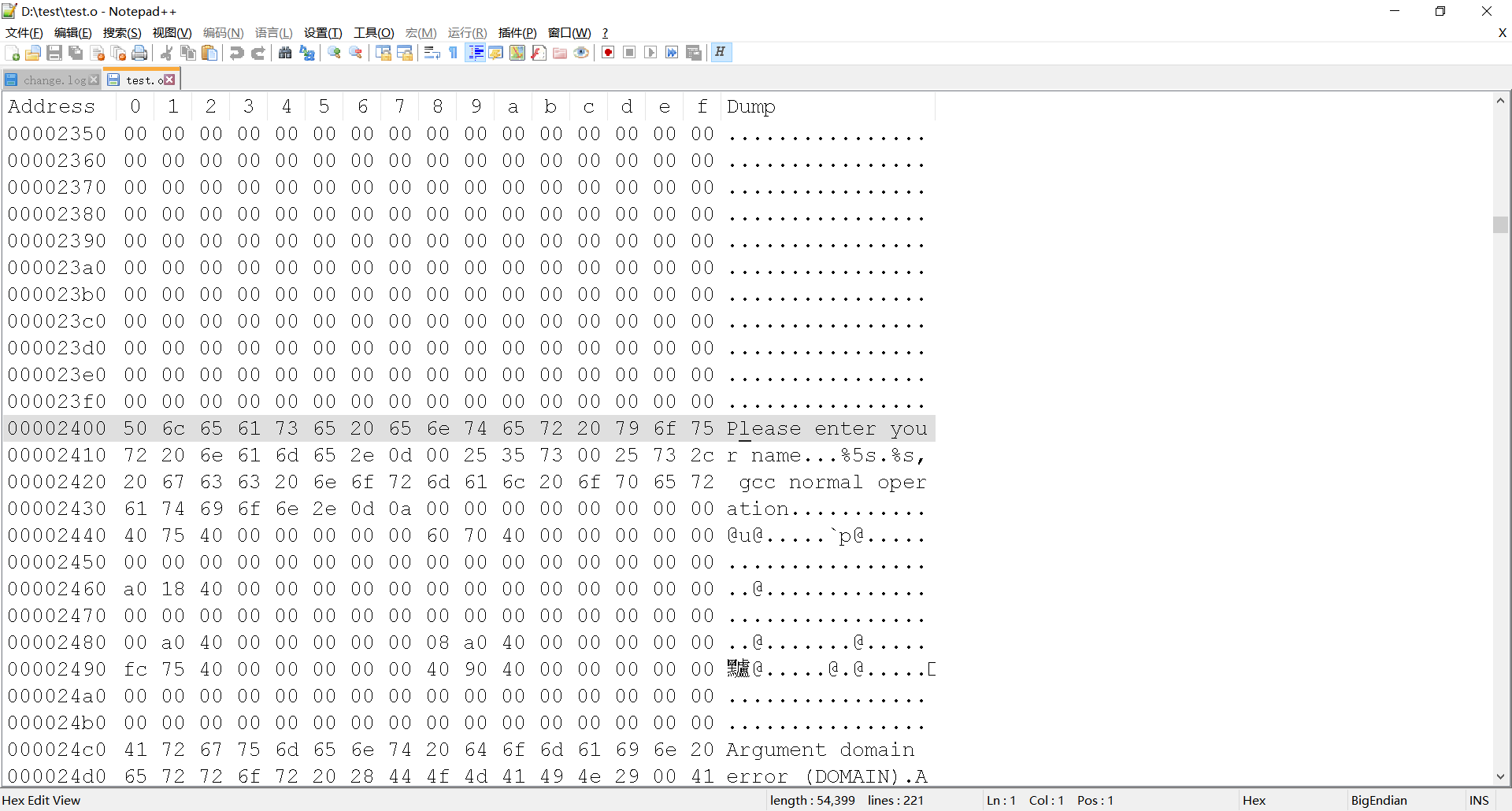
Task: Toggle show all characters
Action: point(453,52)
